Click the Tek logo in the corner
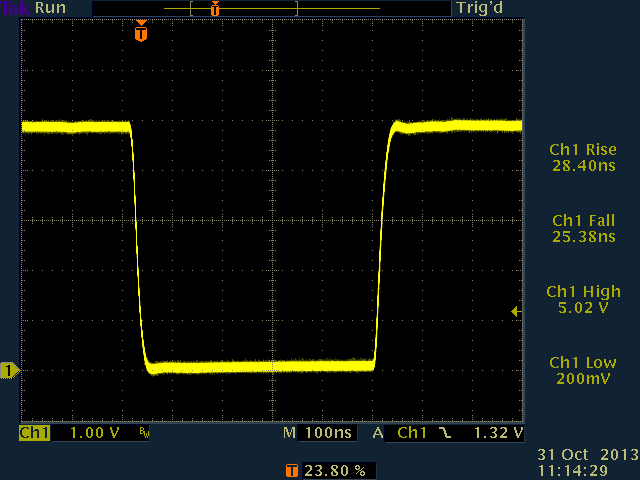The width and height of the screenshot is (640, 480). coord(16,8)
